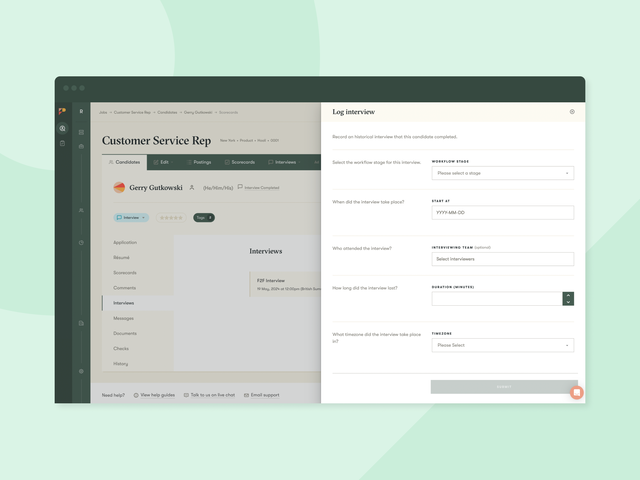Open the Workflow Stage dropdown
Screen dimensions: 640x480
[502, 173]
